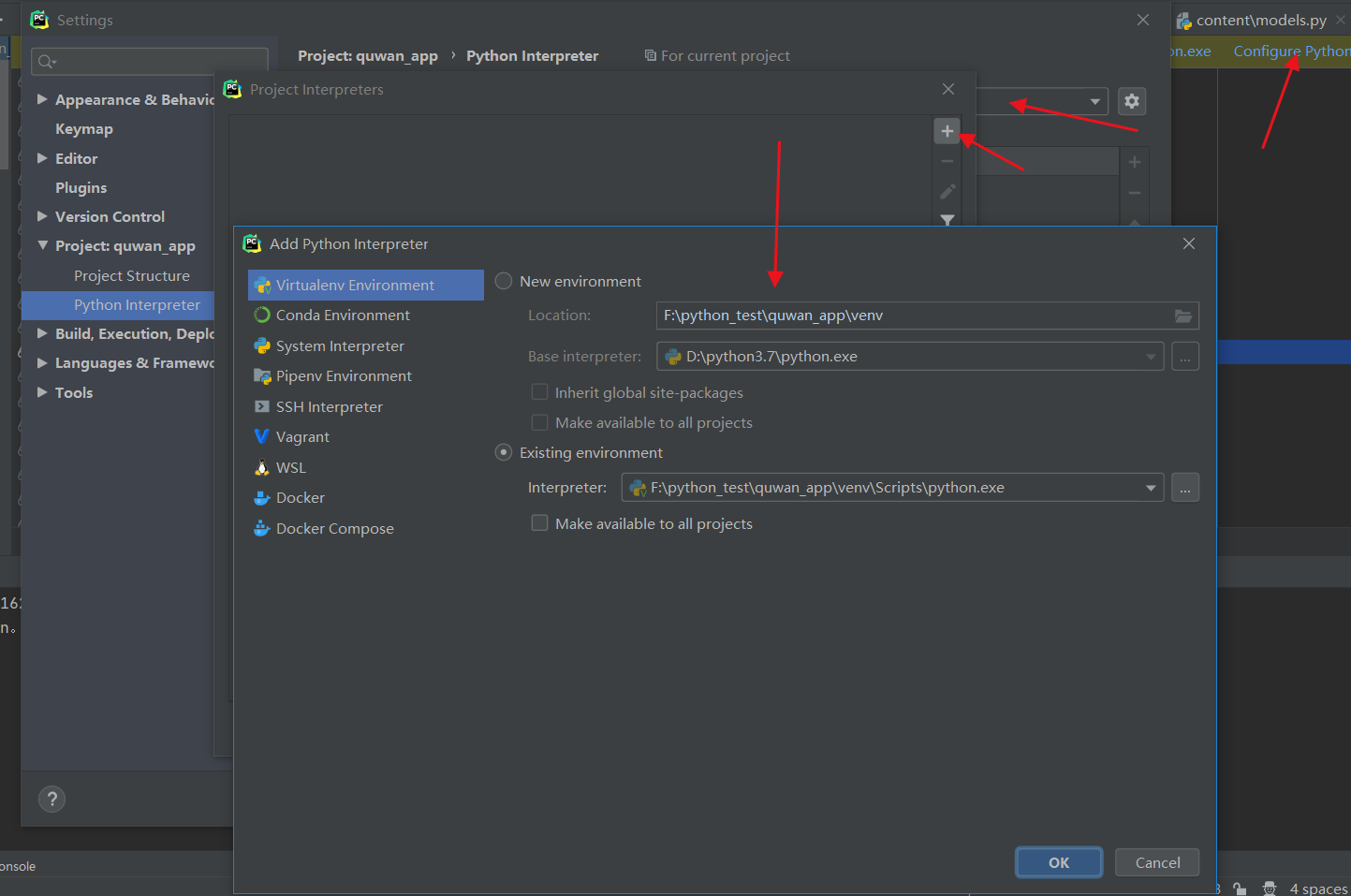Expand the Tools settings section
Viewport: 1351px width, 896px height.
tap(42, 392)
